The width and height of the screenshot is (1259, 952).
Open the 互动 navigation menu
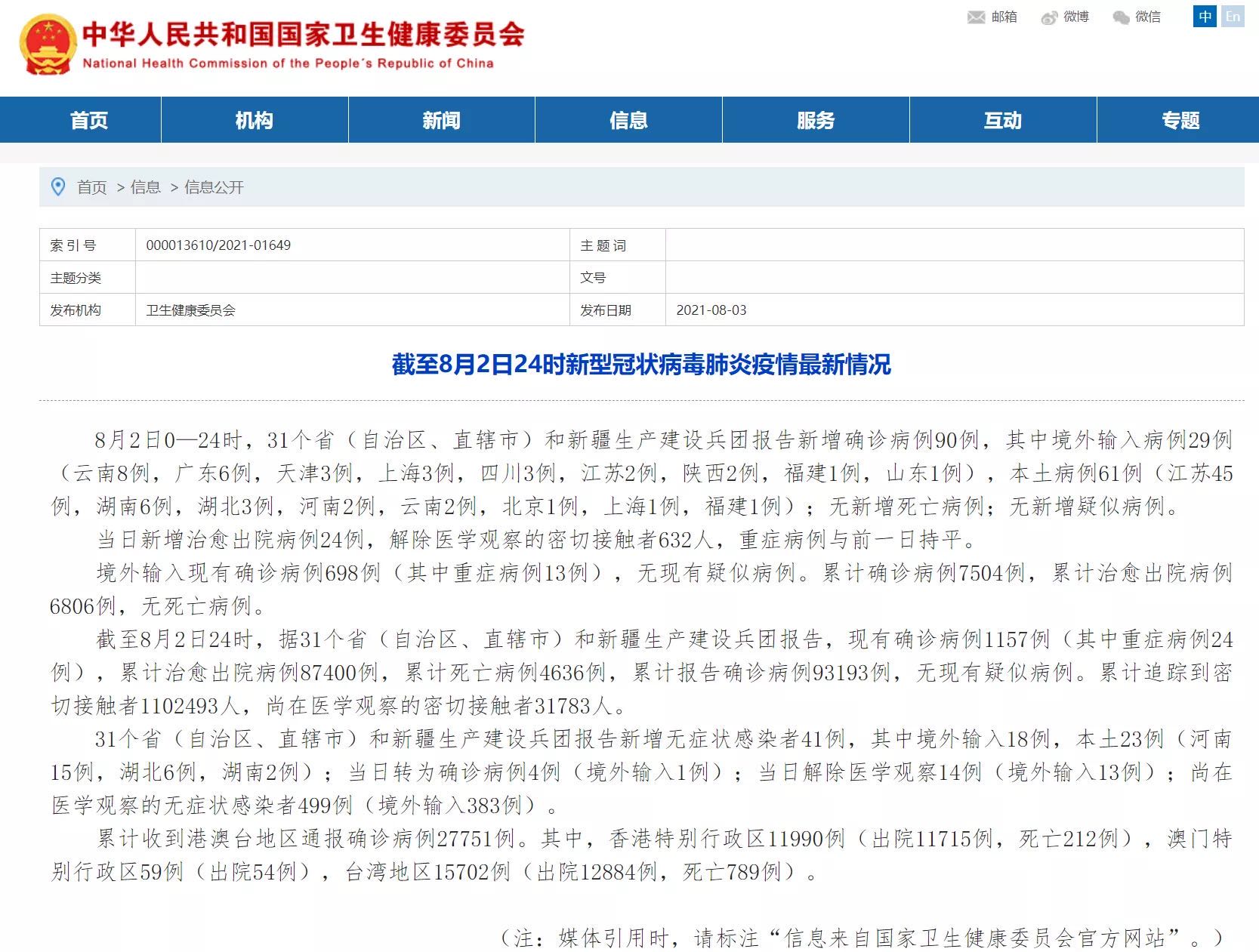tap(1003, 120)
